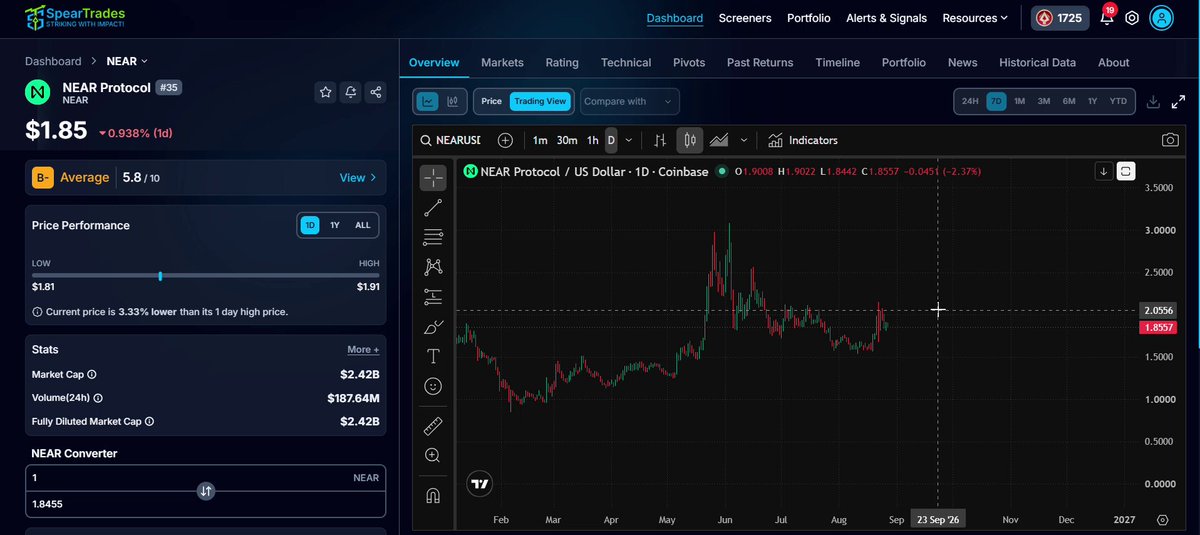Swap the NEAR converter direction
This screenshot has height=535, width=1200.
click(x=205, y=491)
